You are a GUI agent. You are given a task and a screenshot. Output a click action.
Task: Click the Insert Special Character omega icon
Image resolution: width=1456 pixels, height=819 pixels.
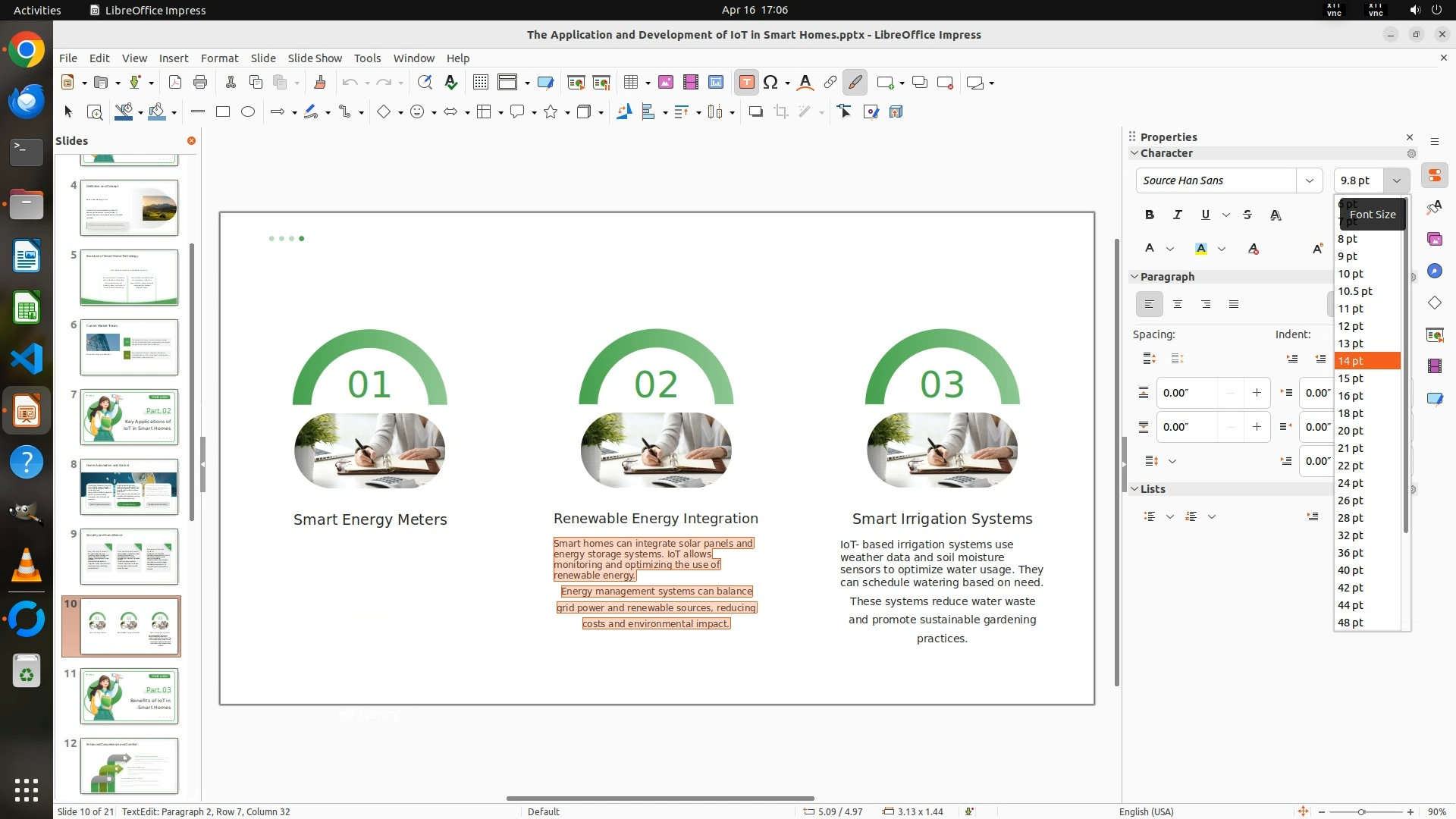(x=770, y=83)
